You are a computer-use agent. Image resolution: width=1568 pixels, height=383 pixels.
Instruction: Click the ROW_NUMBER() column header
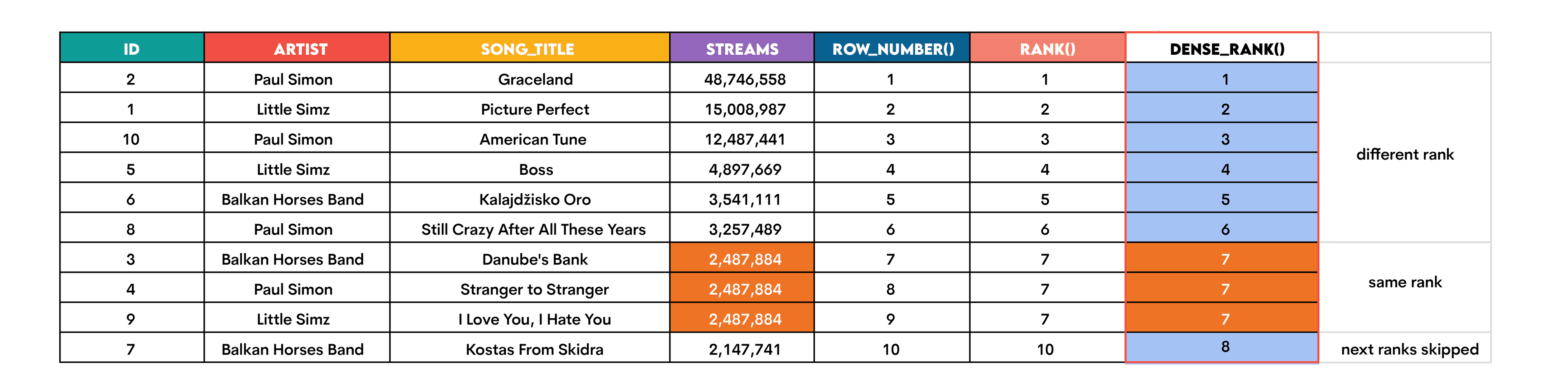tap(892, 49)
